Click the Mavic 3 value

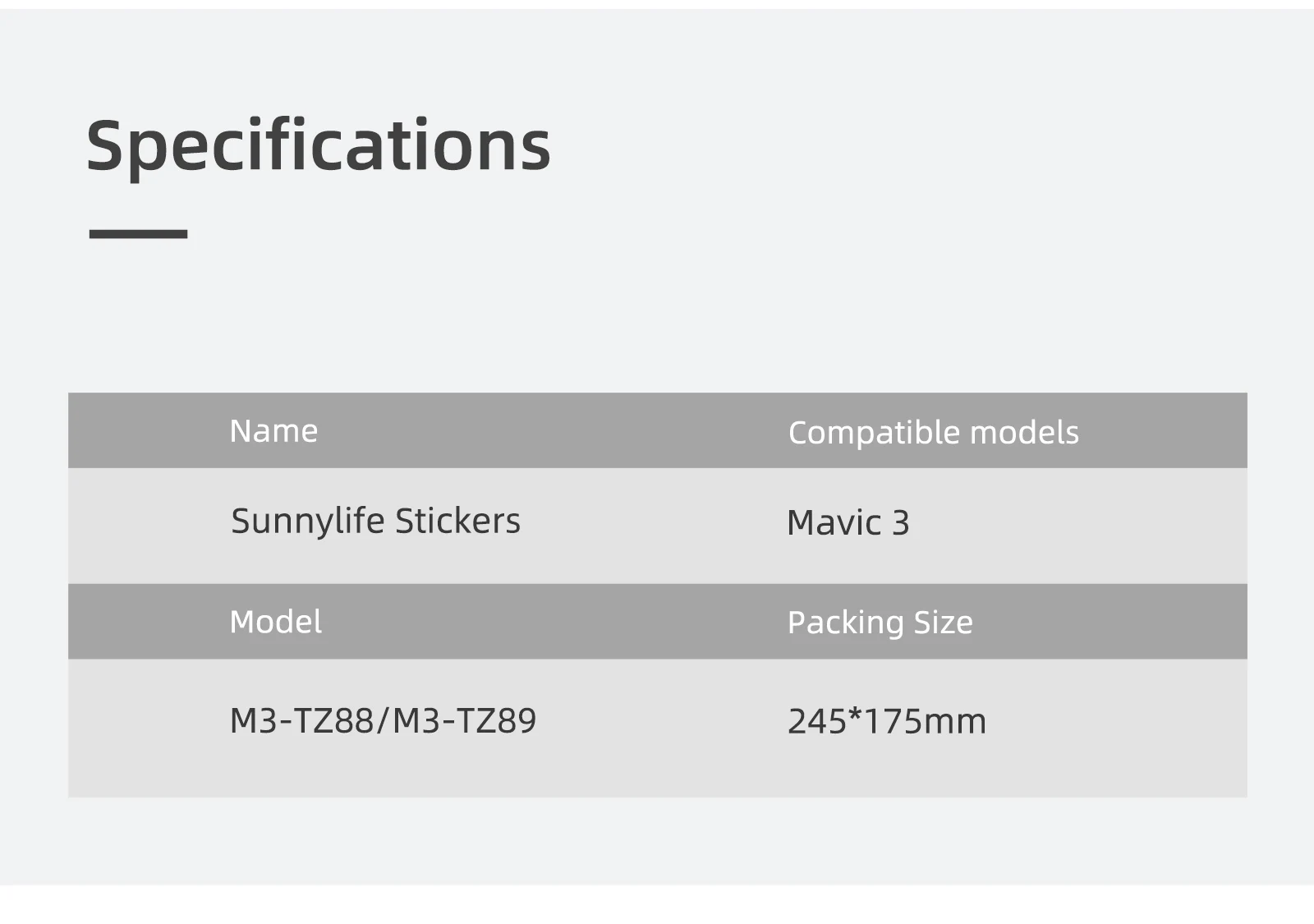coord(848,523)
